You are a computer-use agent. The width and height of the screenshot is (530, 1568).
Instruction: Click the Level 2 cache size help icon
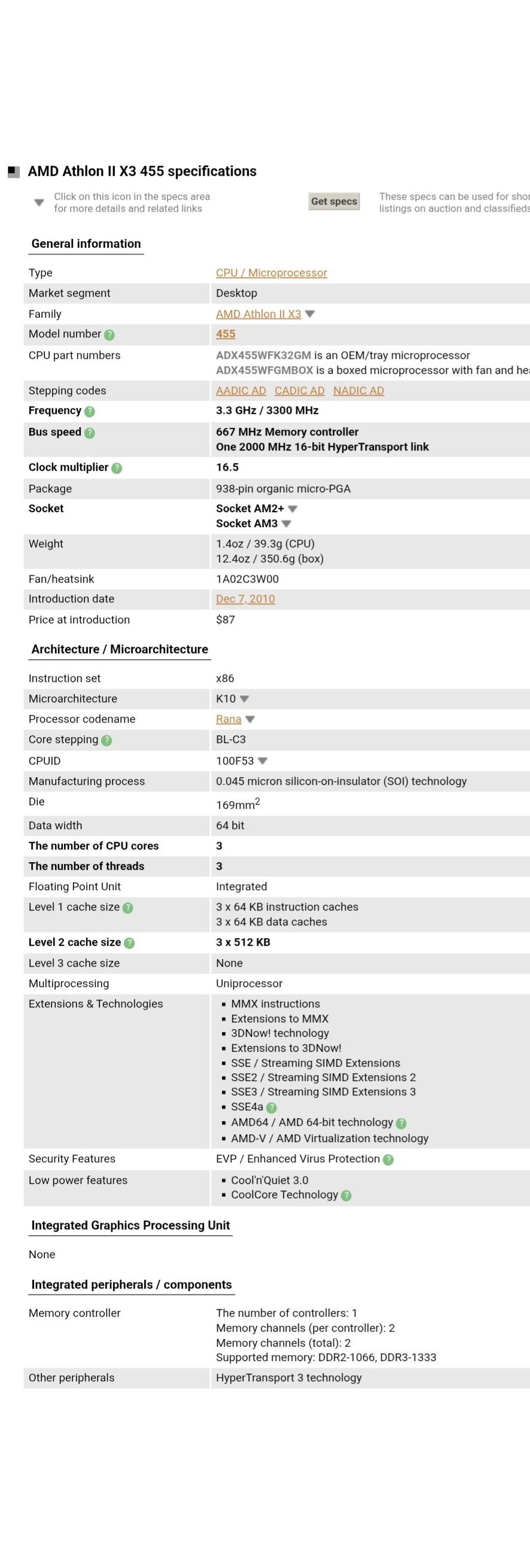[130, 943]
